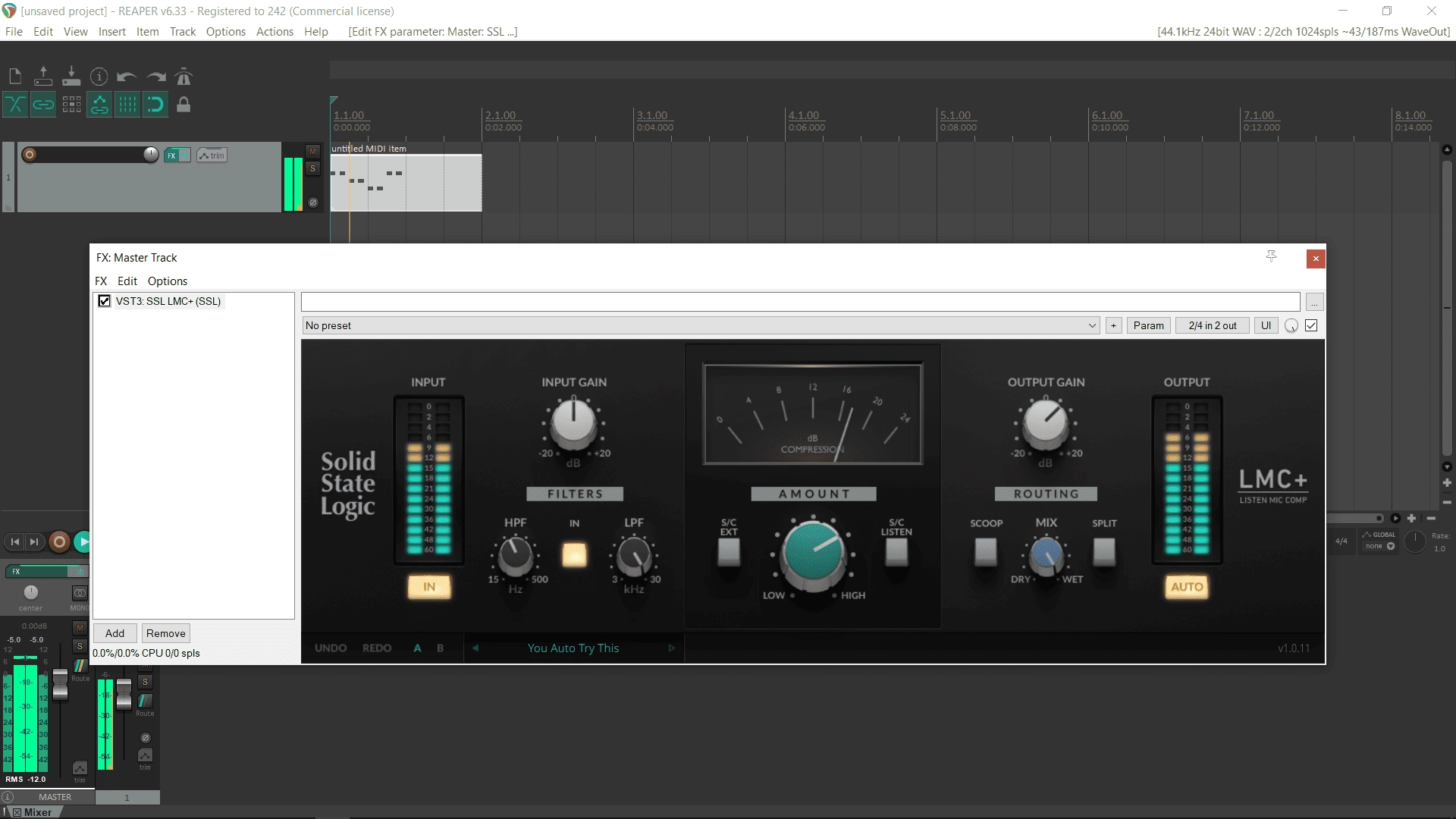Toggle the Snap magnet icon
Screen dimensions: 1456x819
tap(155, 105)
